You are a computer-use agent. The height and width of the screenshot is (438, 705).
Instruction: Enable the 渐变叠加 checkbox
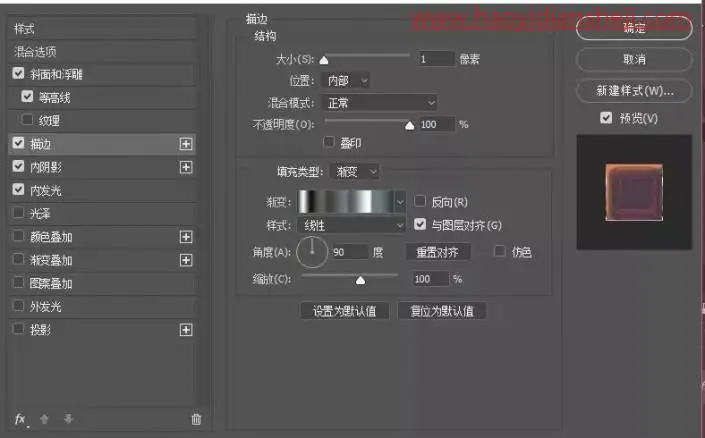click(18, 259)
